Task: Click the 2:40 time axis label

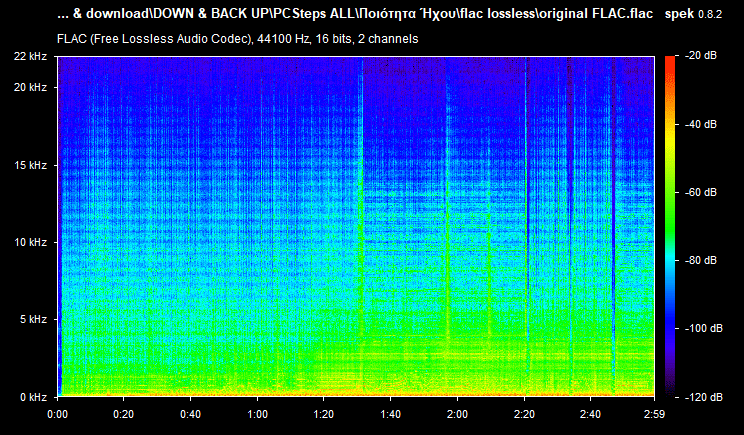Action: point(590,415)
